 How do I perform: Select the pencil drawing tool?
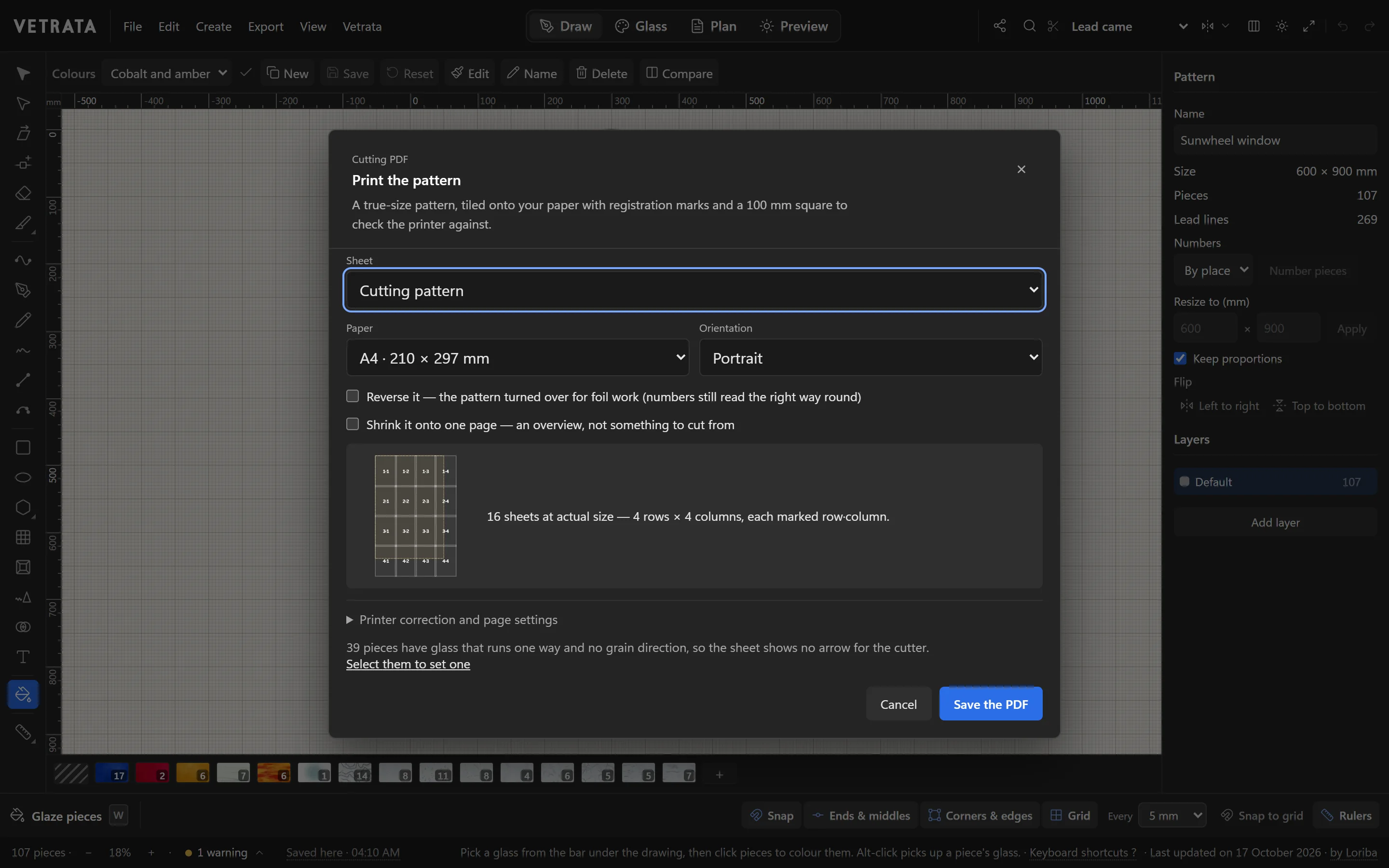[23, 320]
